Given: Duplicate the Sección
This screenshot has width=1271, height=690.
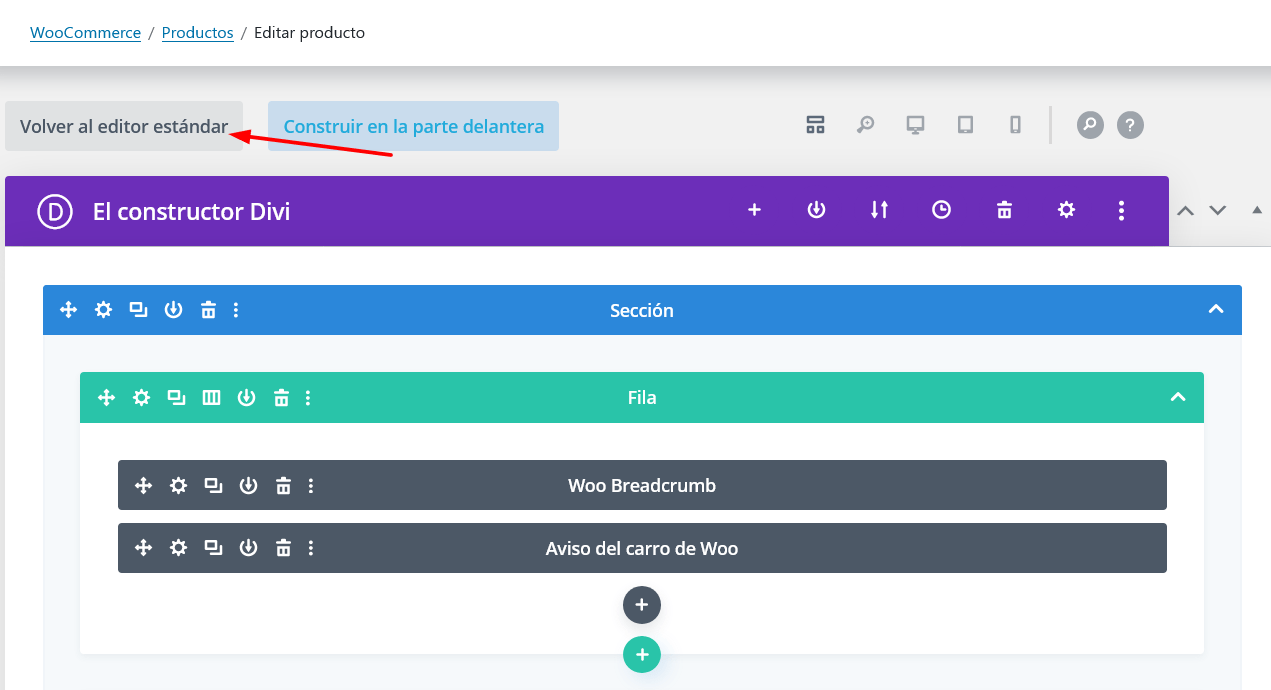Looking at the screenshot, I should [x=139, y=310].
